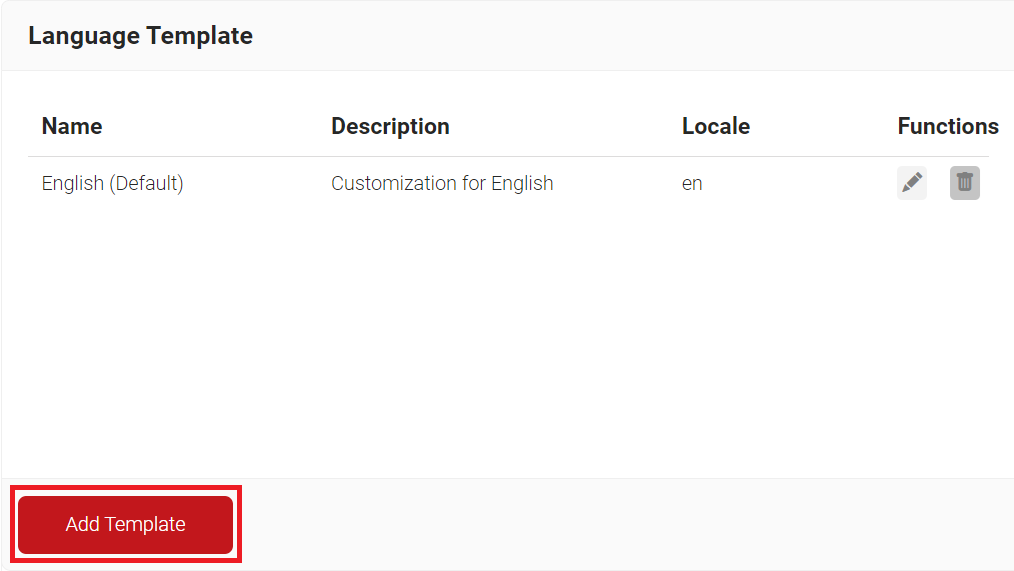Click the word 'Language' in the panel title

84,36
